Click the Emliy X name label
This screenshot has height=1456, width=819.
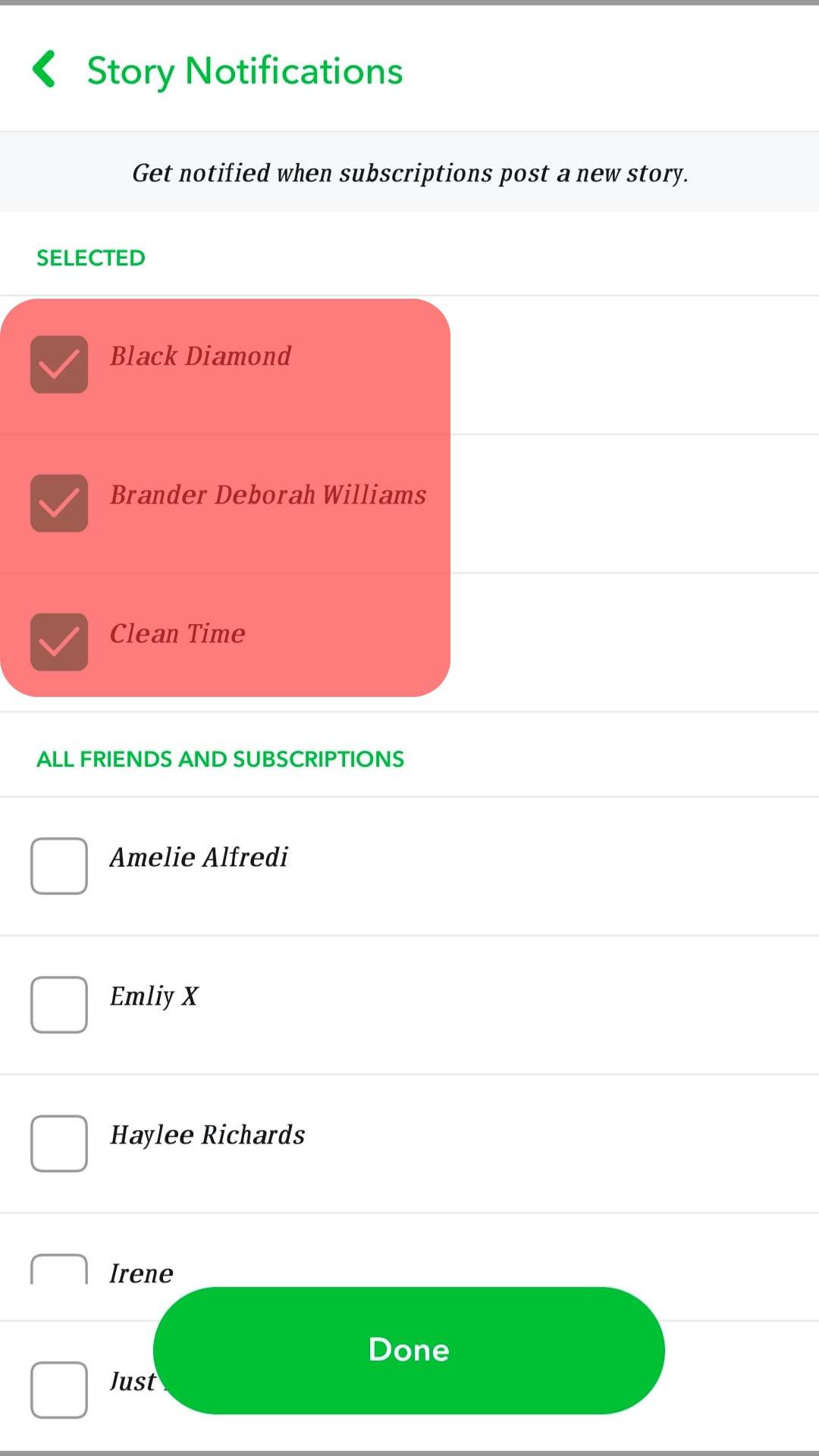(154, 996)
